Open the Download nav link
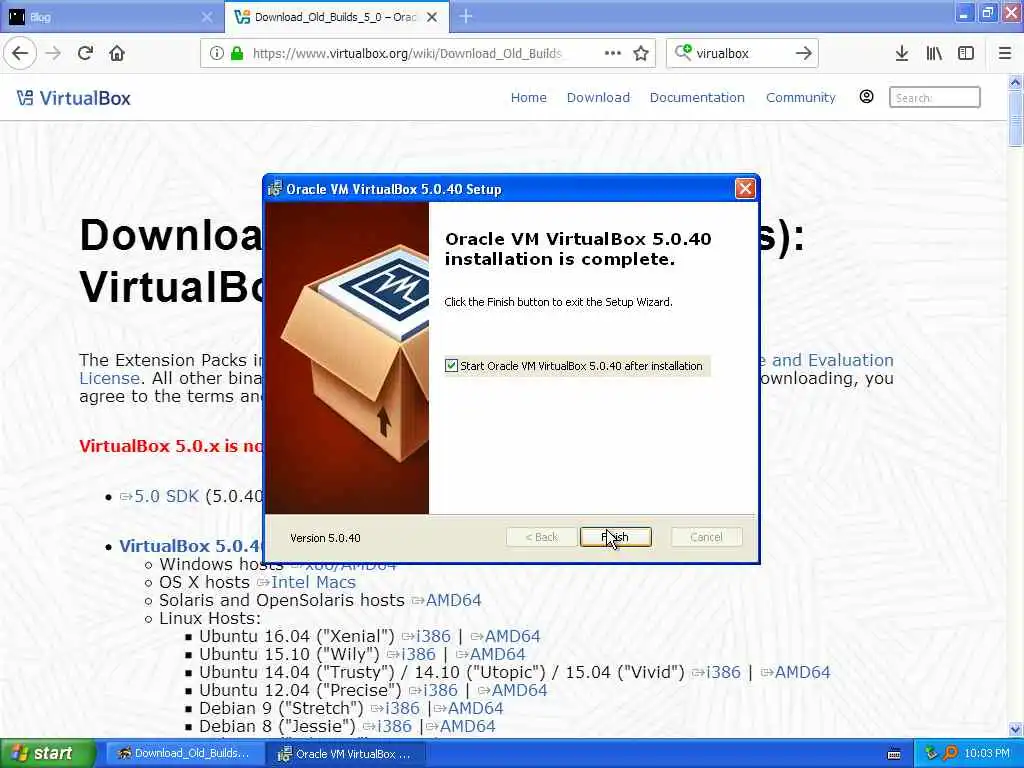This screenshot has height=768, width=1024. click(x=598, y=97)
